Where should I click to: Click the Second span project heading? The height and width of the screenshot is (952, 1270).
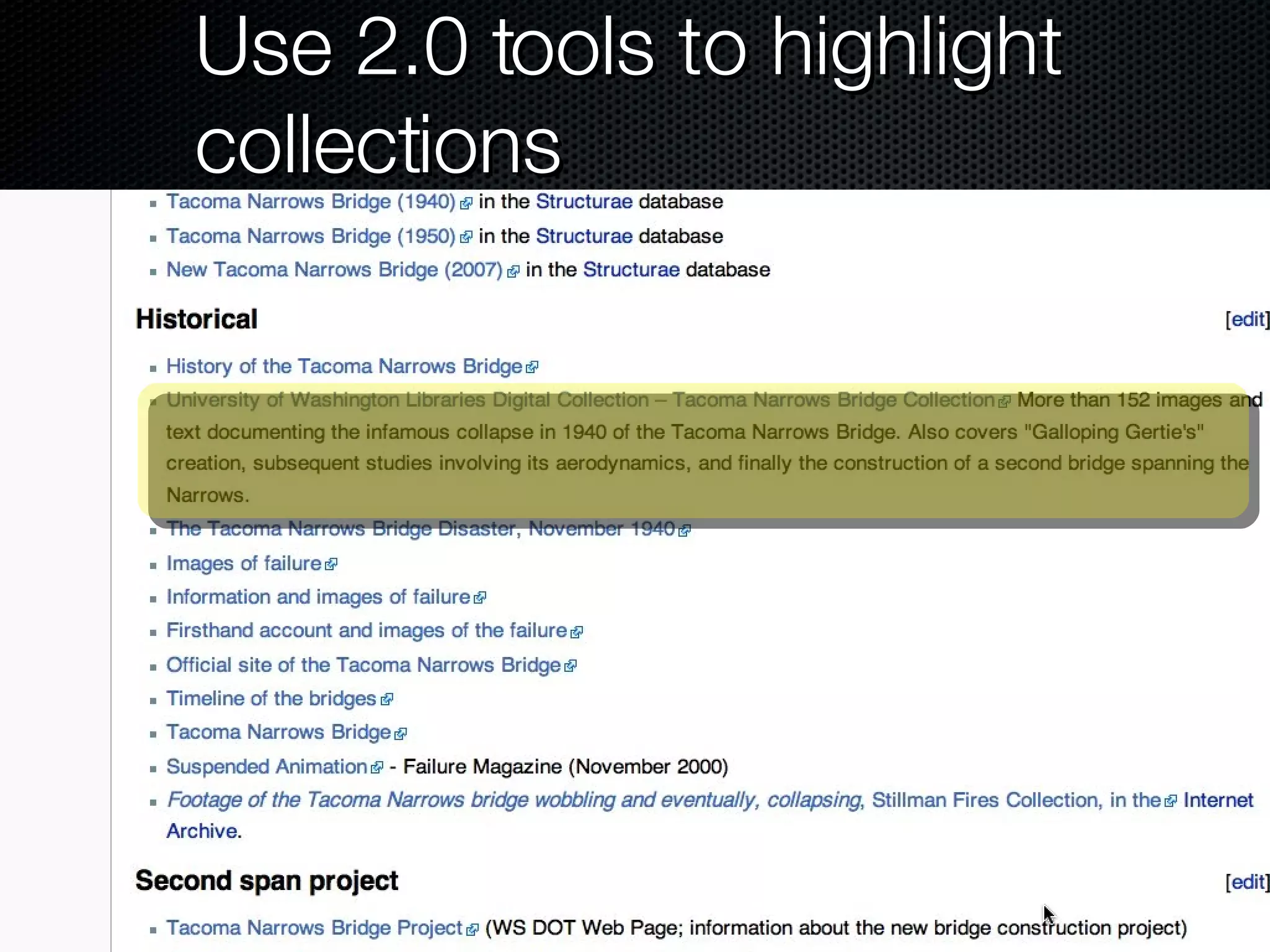click(267, 881)
